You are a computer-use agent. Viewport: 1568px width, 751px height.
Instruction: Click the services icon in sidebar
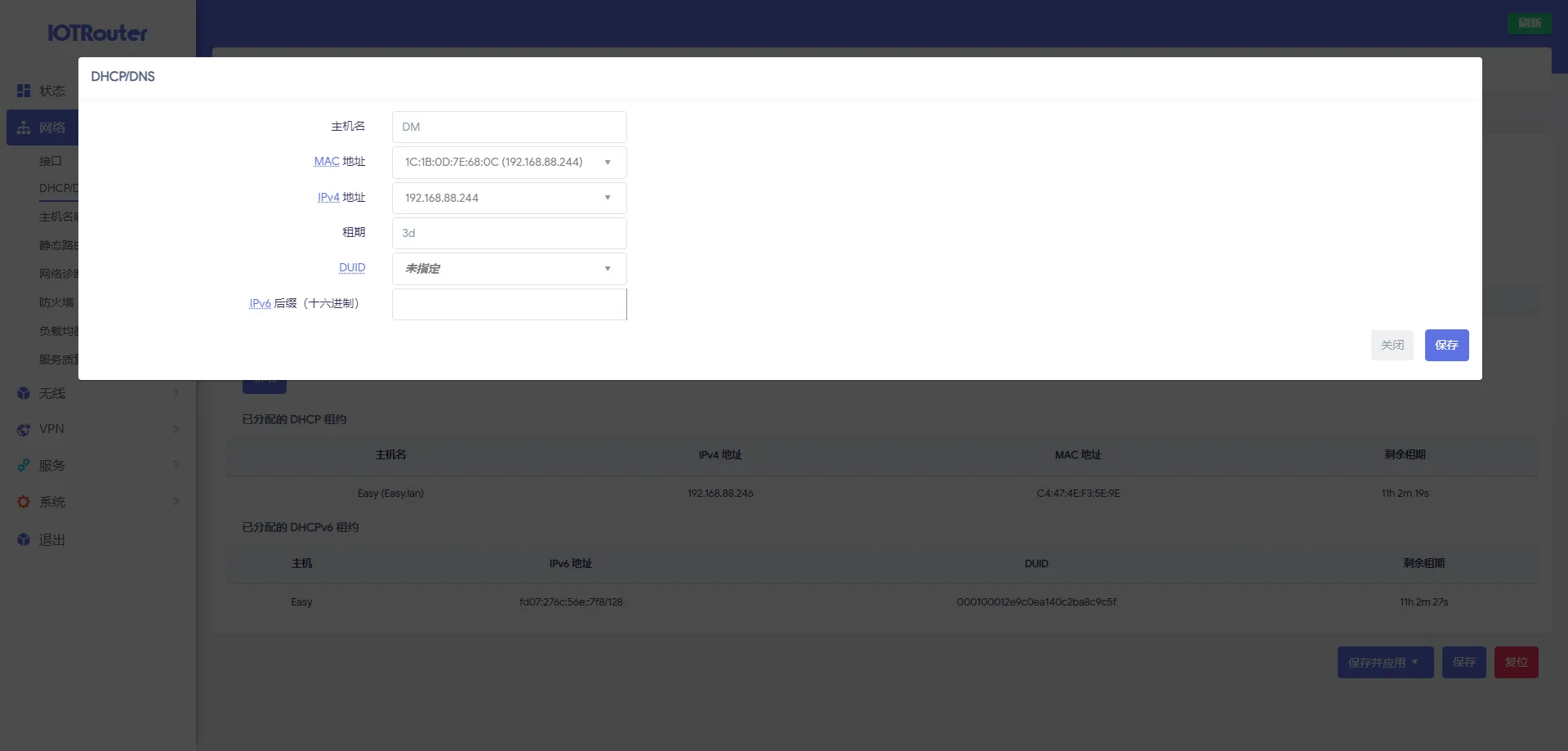coord(24,466)
